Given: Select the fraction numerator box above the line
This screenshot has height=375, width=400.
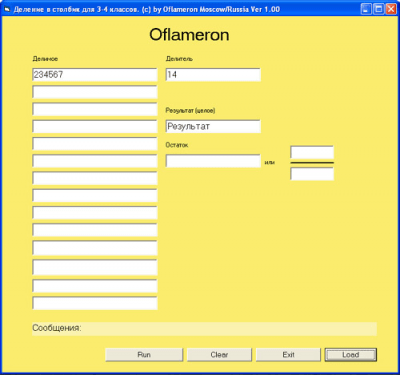Looking at the screenshot, I should coord(312,152).
